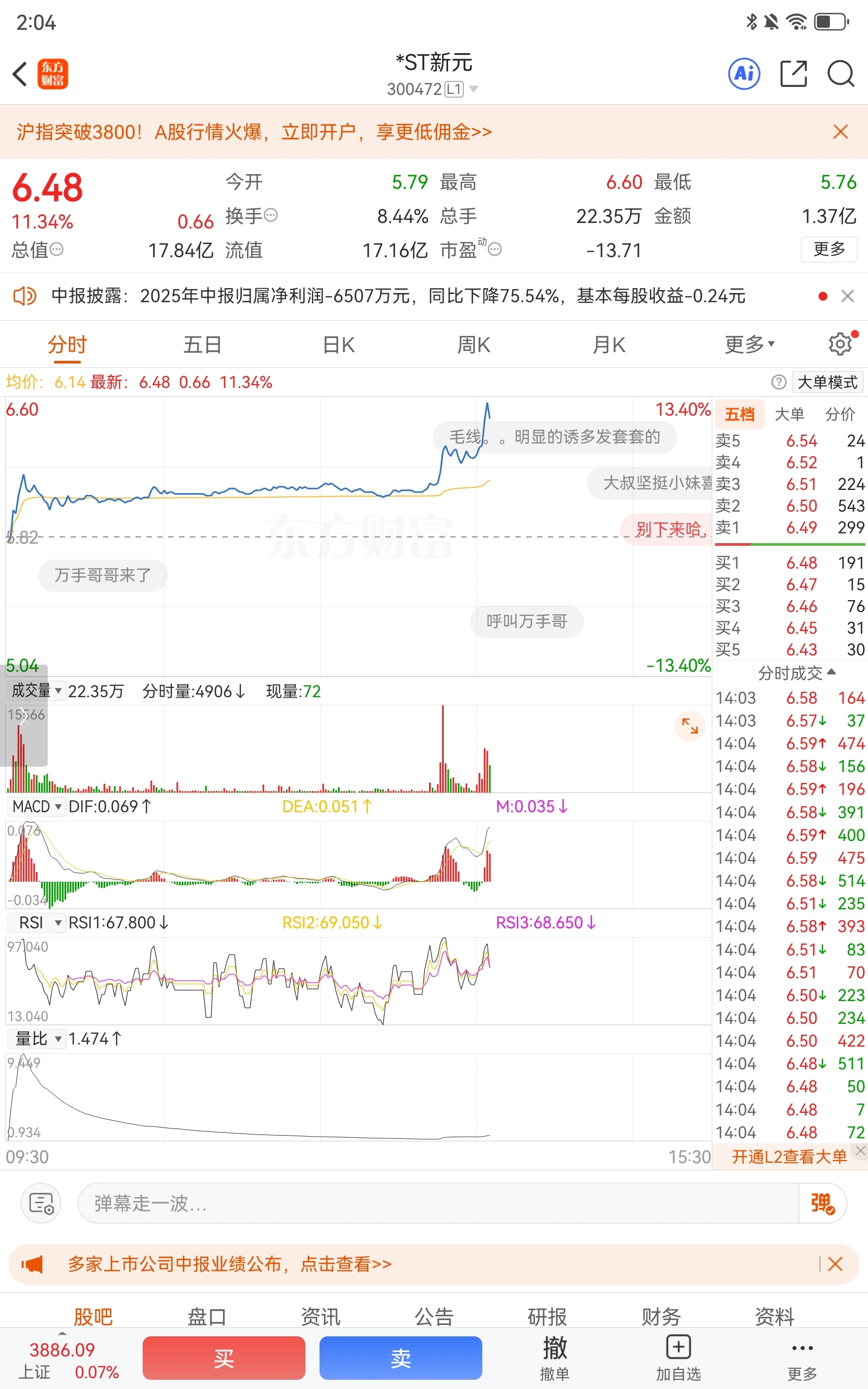Open the question mark help icon

[778, 383]
